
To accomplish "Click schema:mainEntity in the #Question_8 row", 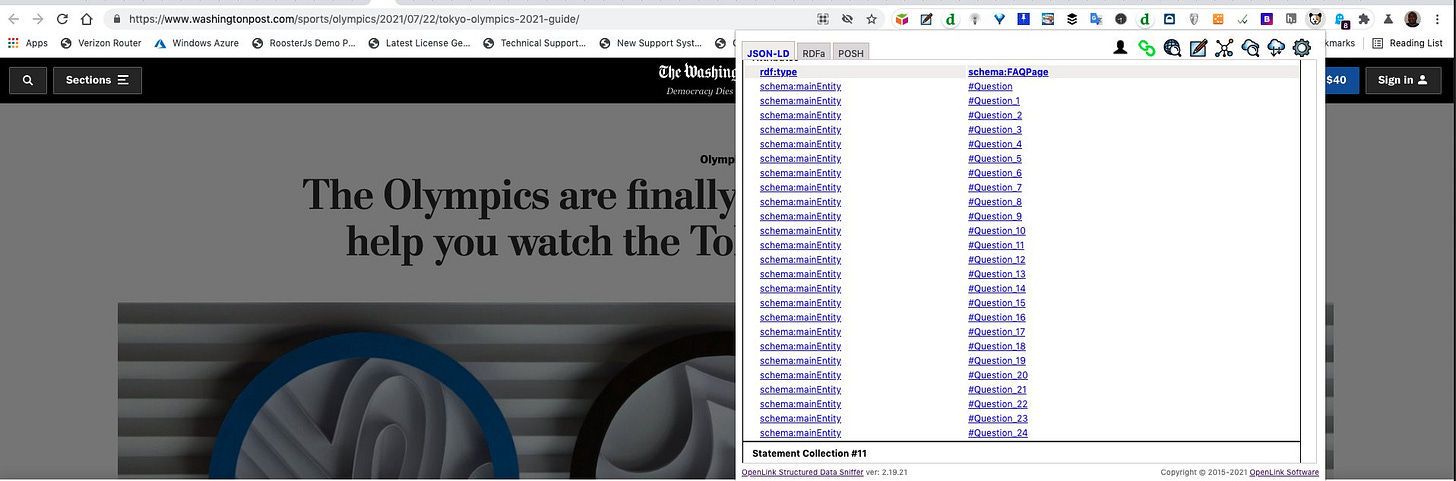I will tap(800, 202).
